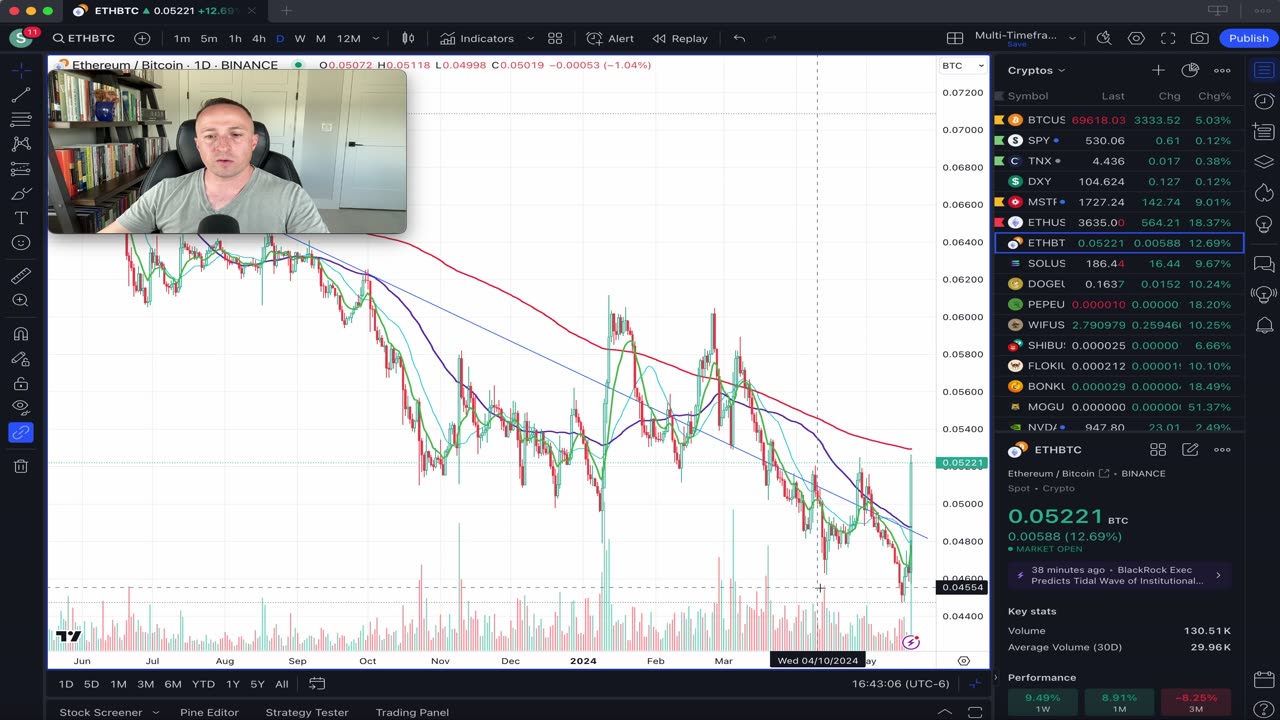Open the forecasting and measurement tools
The height and width of the screenshot is (720, 1280).
[20, 170]
